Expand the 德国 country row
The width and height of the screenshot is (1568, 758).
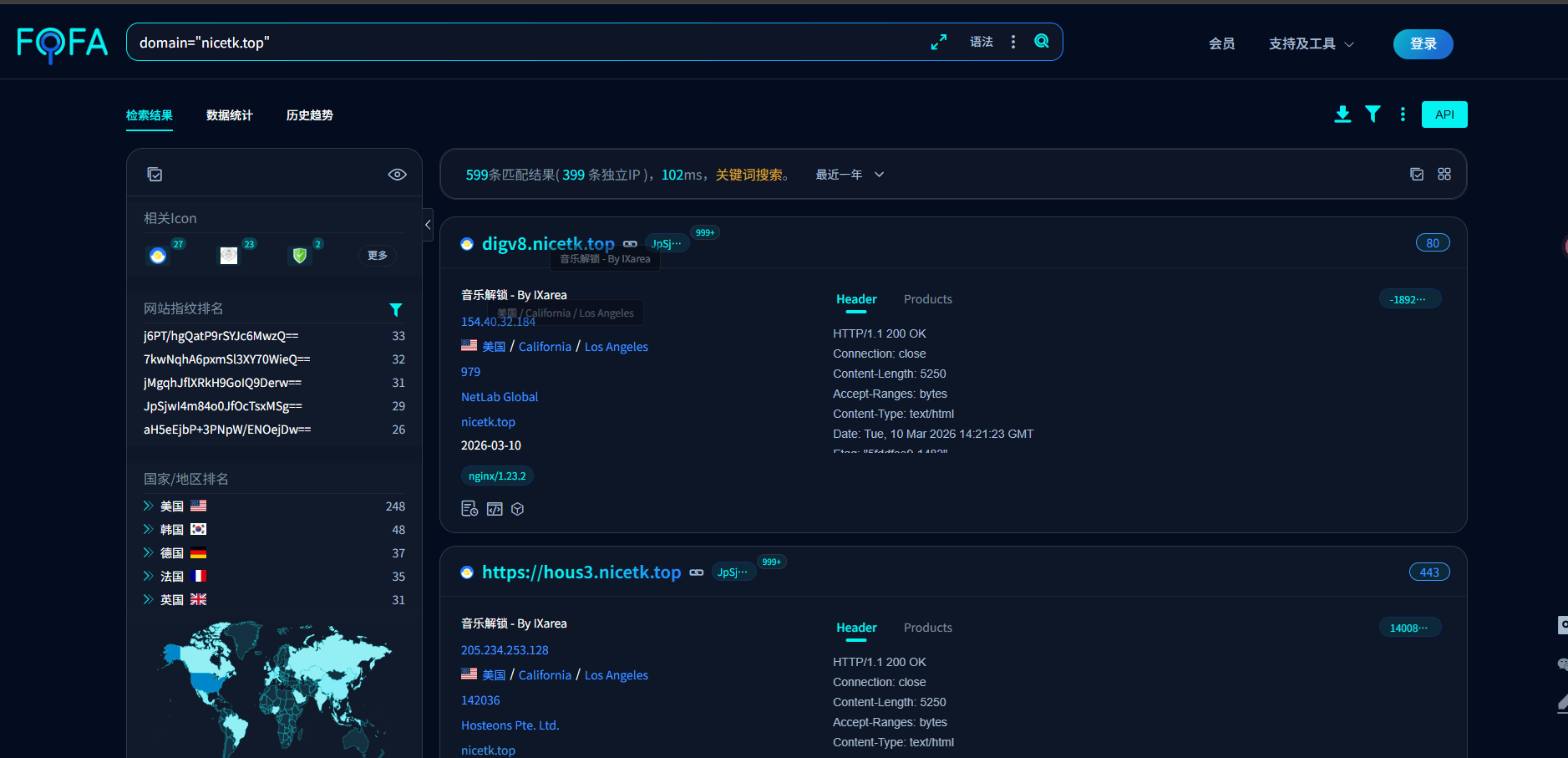point(148,552)
